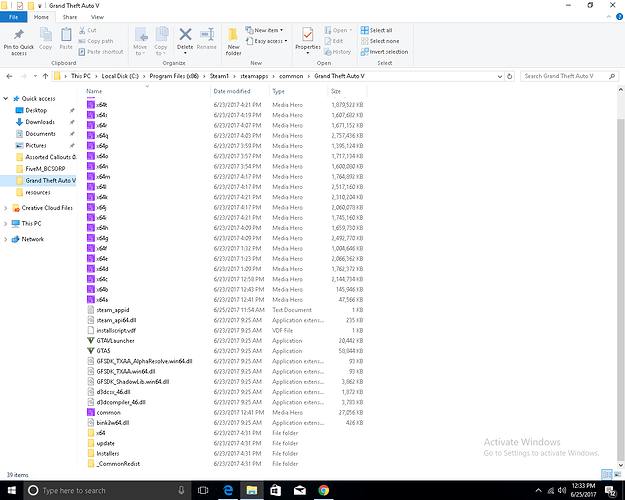Click Select all in the ribbon
This screenshot has width=625, height=500.
coord(376,30)
